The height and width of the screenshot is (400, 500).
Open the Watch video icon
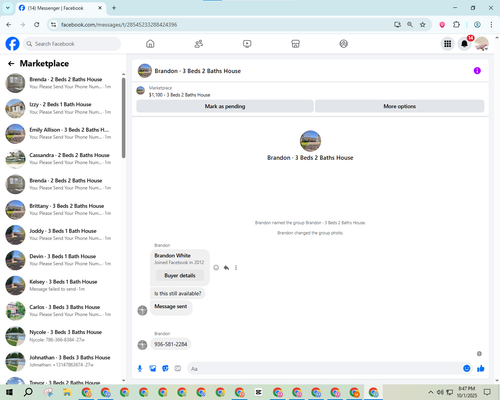247,44
